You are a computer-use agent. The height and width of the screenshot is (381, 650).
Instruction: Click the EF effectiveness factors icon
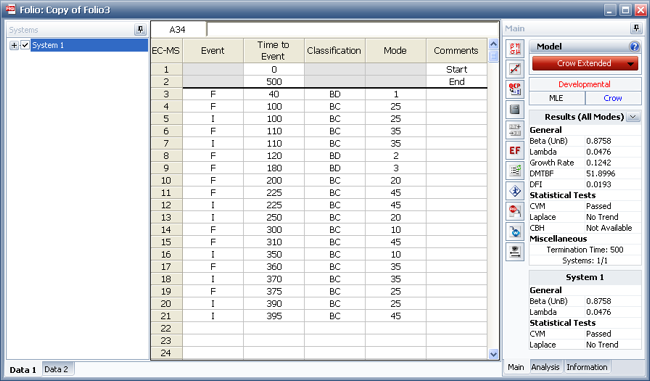(x=515, y=150)
